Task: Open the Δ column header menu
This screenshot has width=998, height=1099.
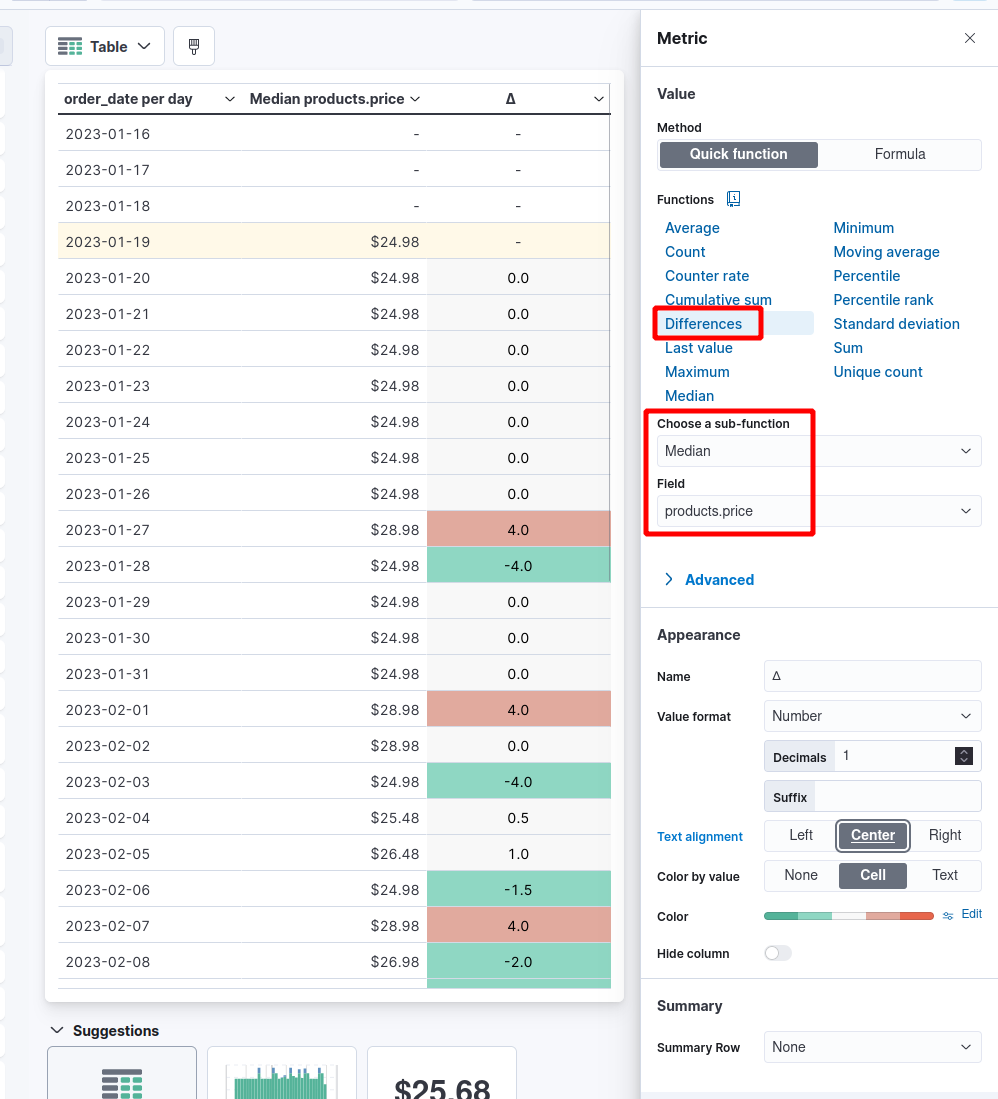Action: [x=598, y=99]
